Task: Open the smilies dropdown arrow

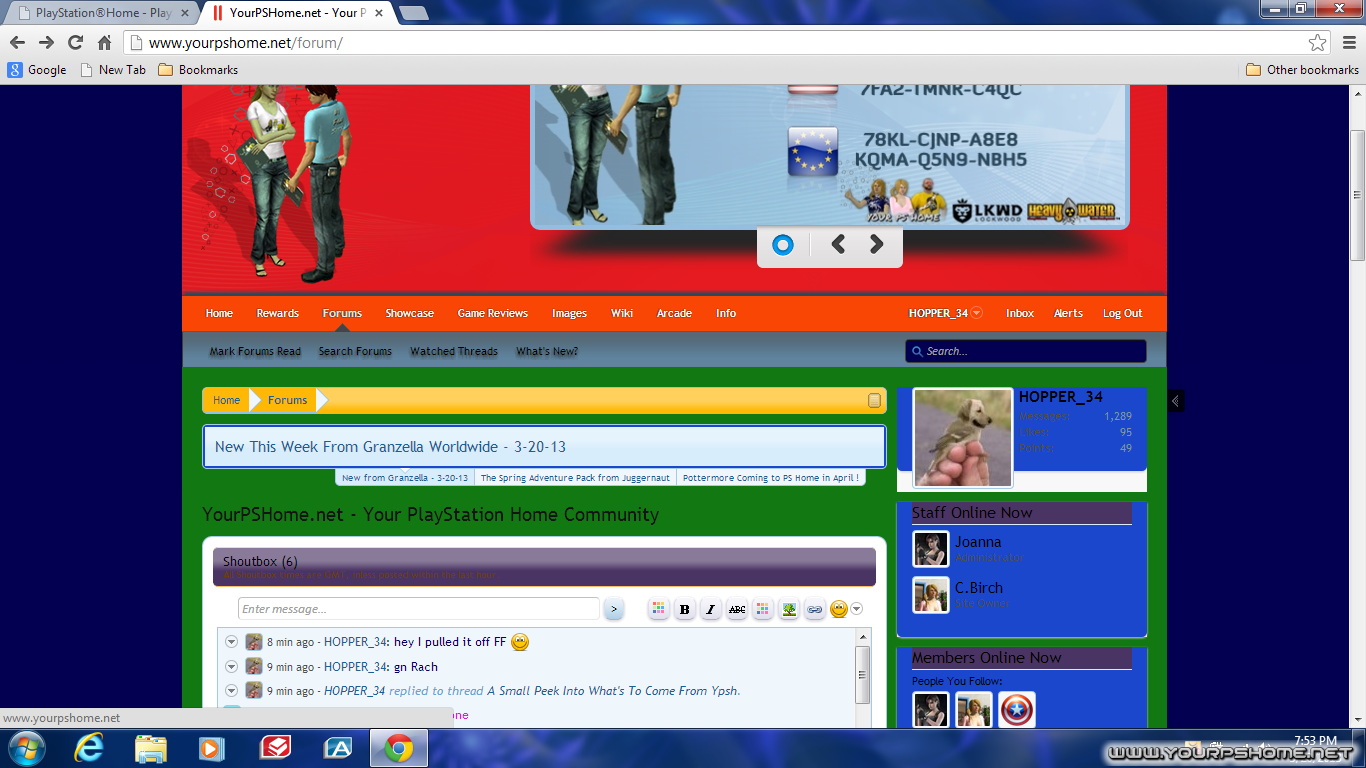Action: click(x=857, y=609)
